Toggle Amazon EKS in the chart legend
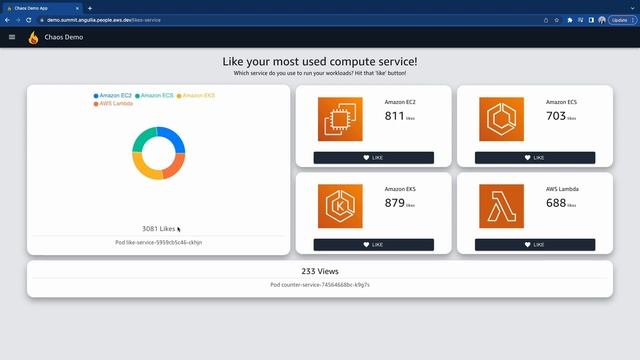Image resolution: width=640 pixels, height=360 pixels. pos(196,96)
